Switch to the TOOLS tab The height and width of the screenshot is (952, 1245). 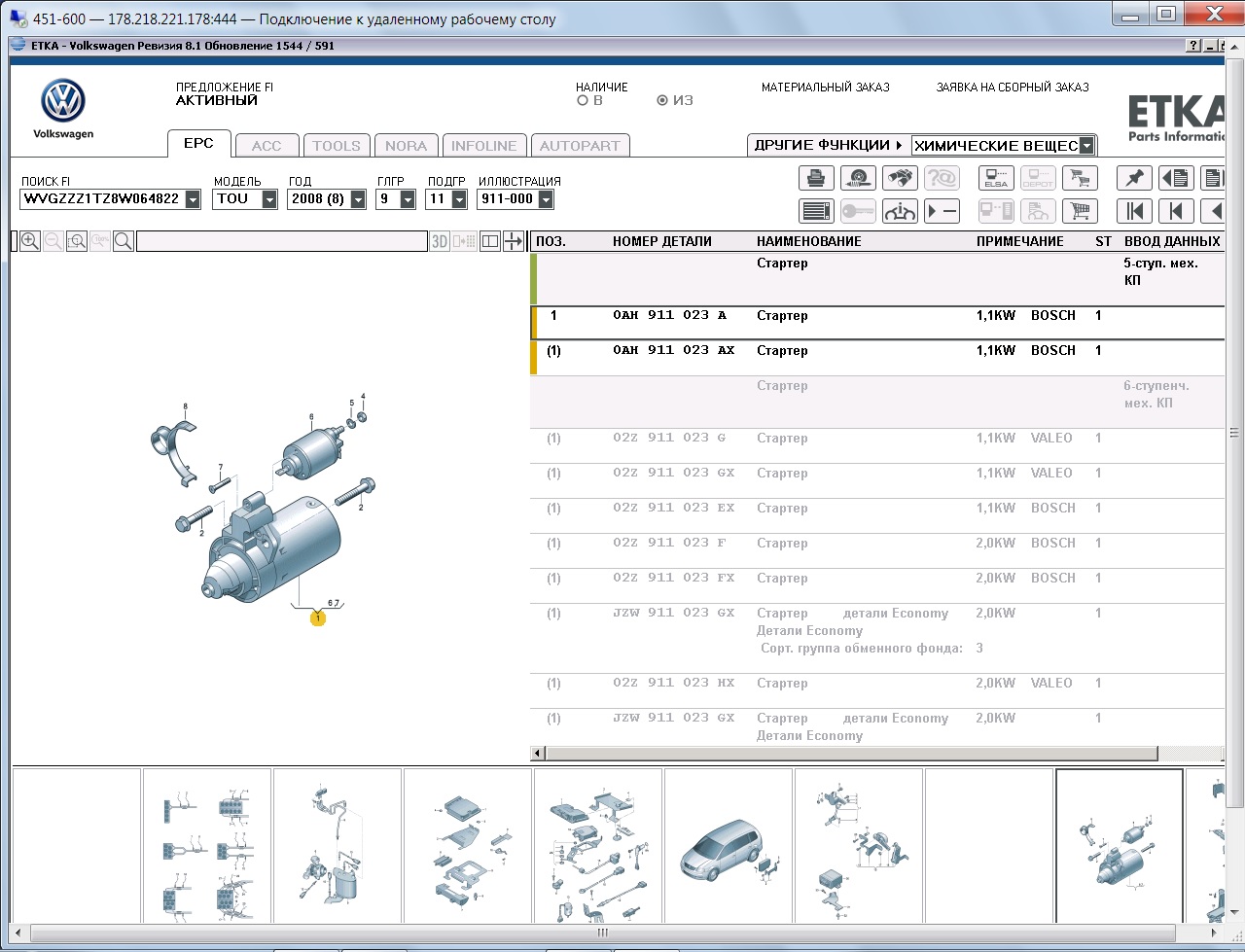337,146
